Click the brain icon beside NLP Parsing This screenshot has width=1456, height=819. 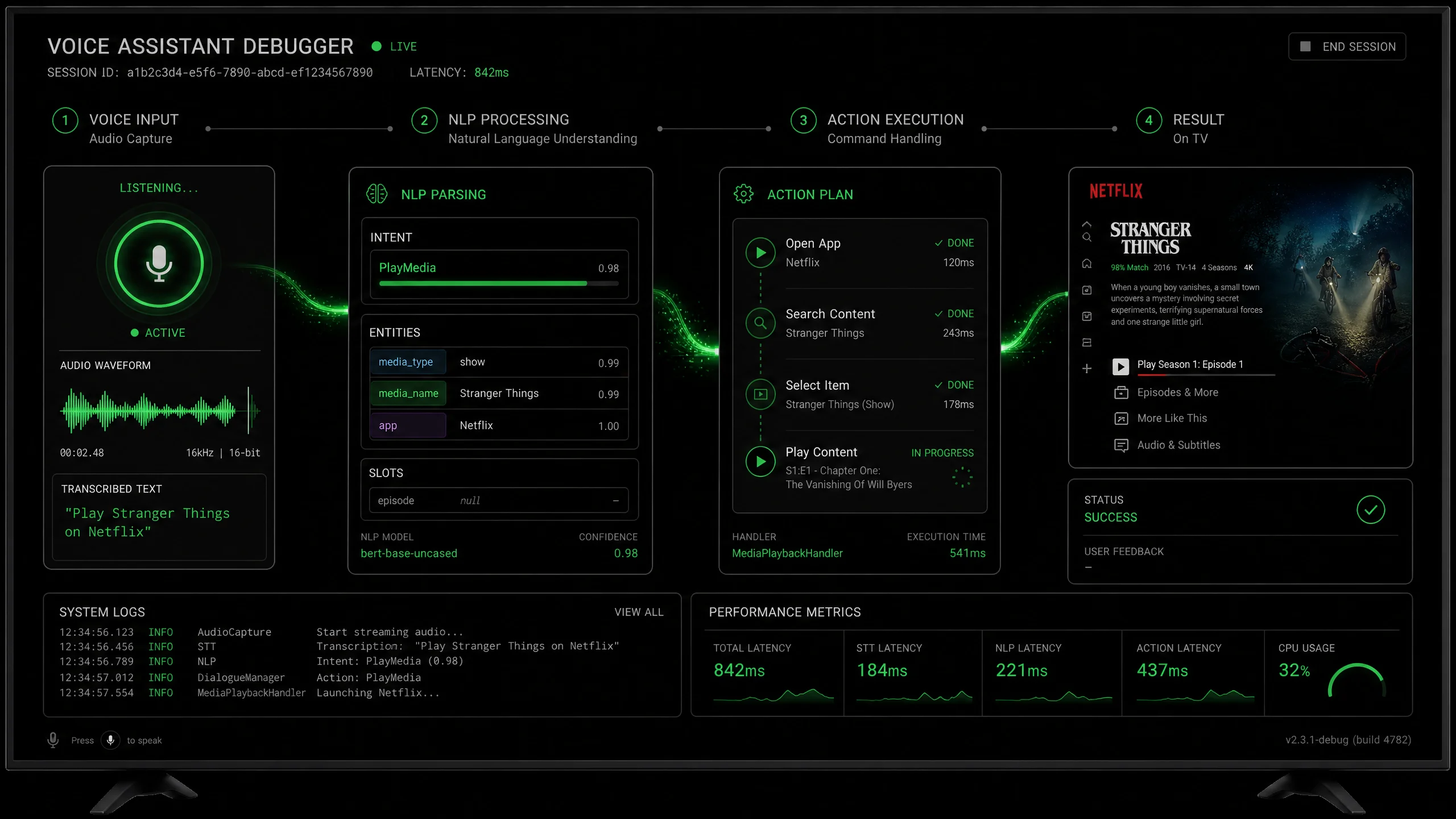click(x=377, y=194)
